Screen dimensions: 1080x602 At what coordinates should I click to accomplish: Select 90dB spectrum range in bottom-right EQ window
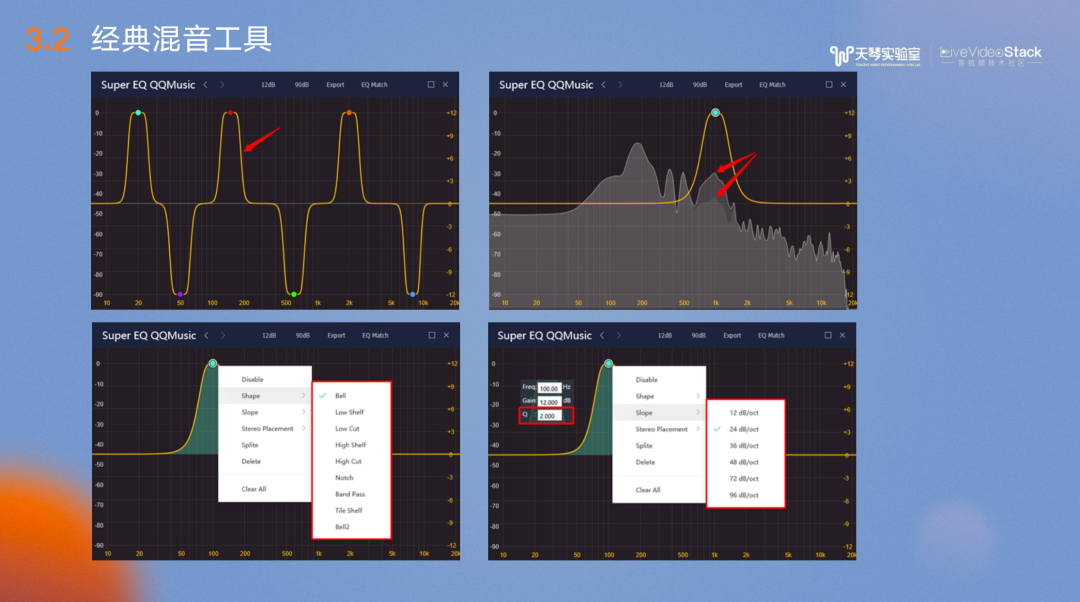[x=698, y=335]
